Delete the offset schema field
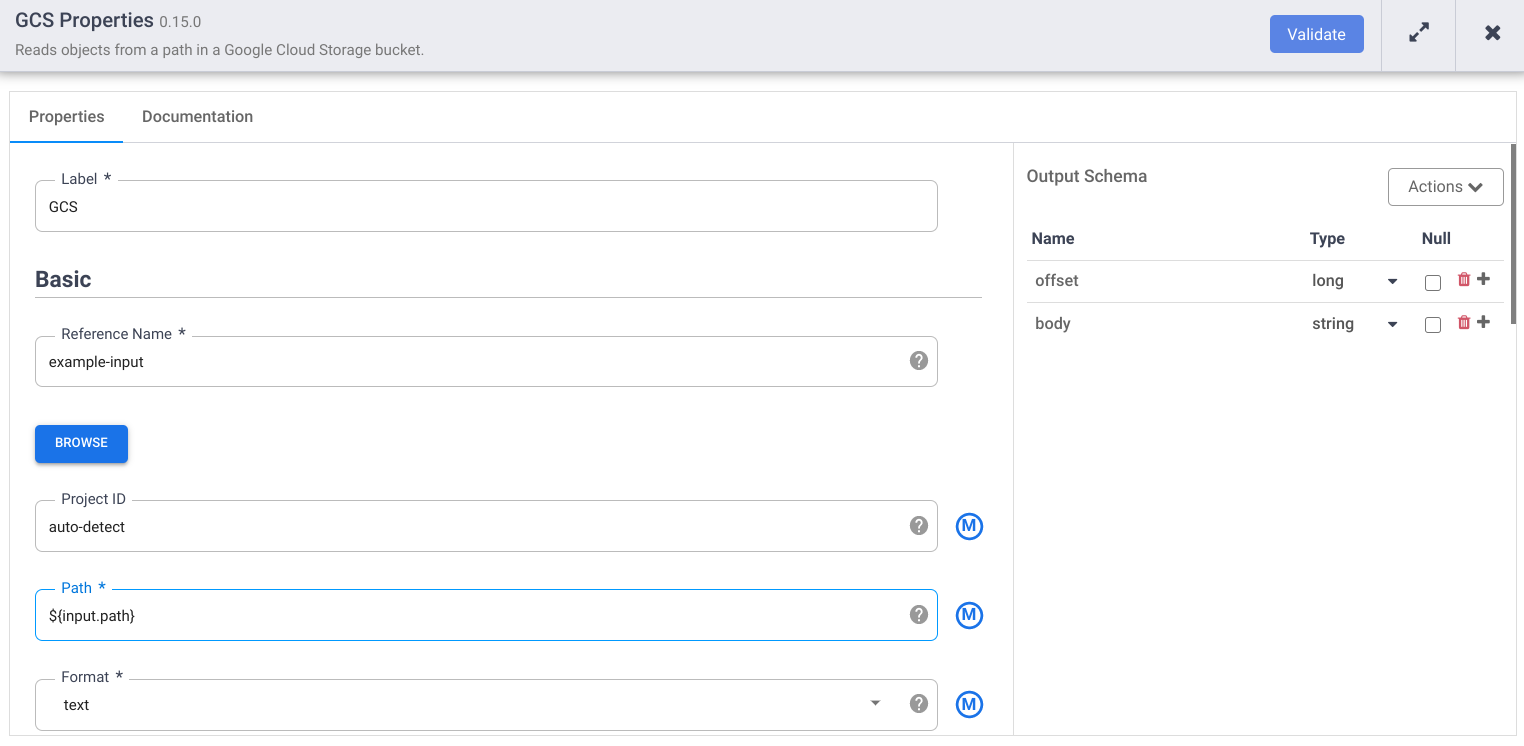 (x=1464, y=280)
